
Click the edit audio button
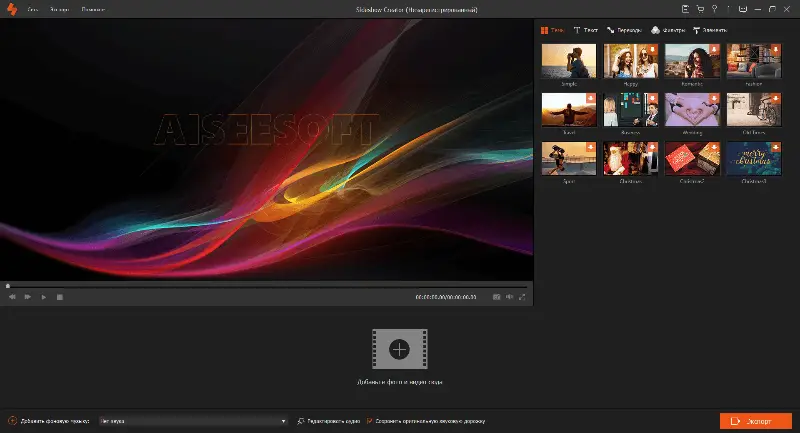point(329,421)
